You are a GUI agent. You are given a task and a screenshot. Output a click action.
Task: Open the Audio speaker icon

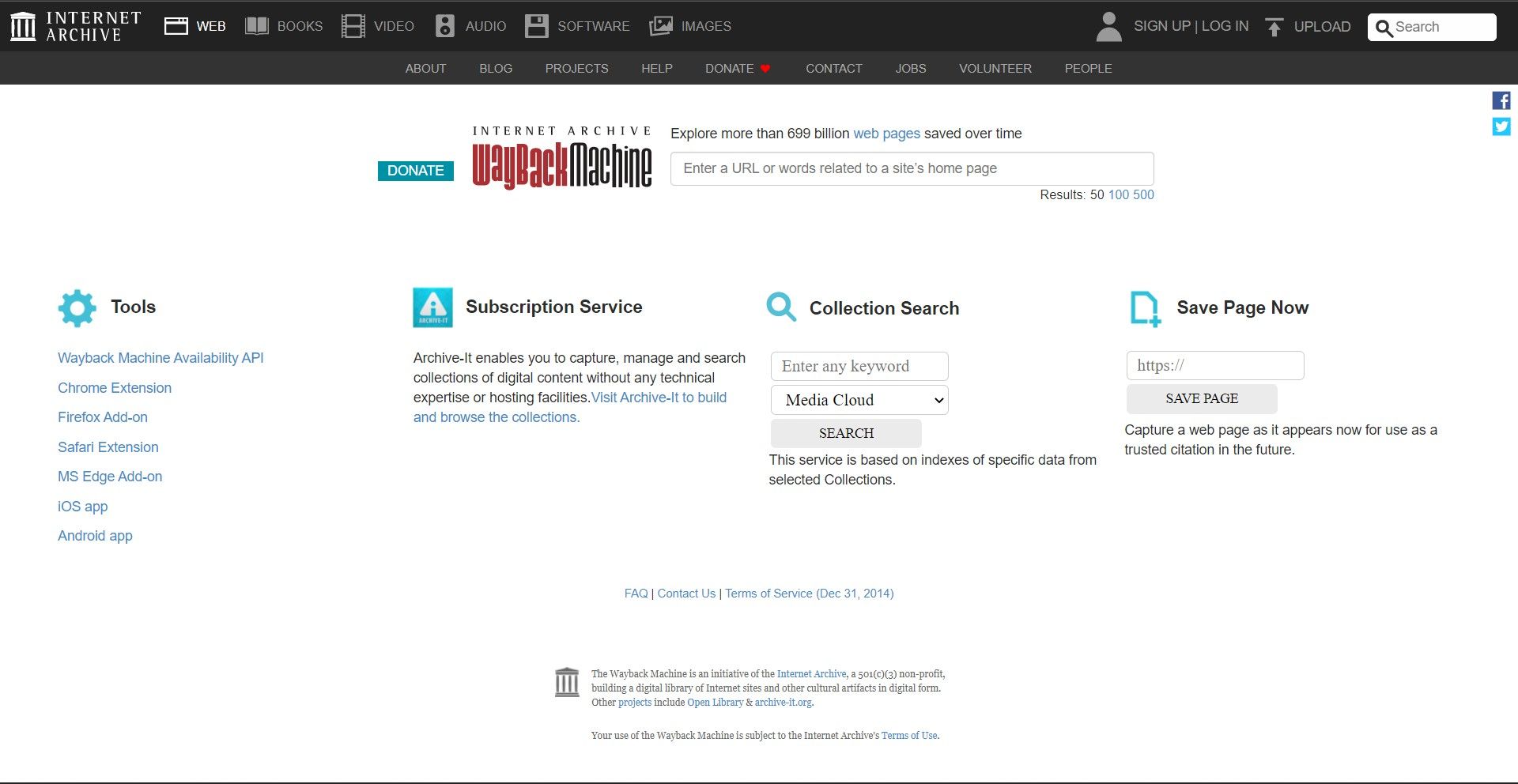coord(445,26)
